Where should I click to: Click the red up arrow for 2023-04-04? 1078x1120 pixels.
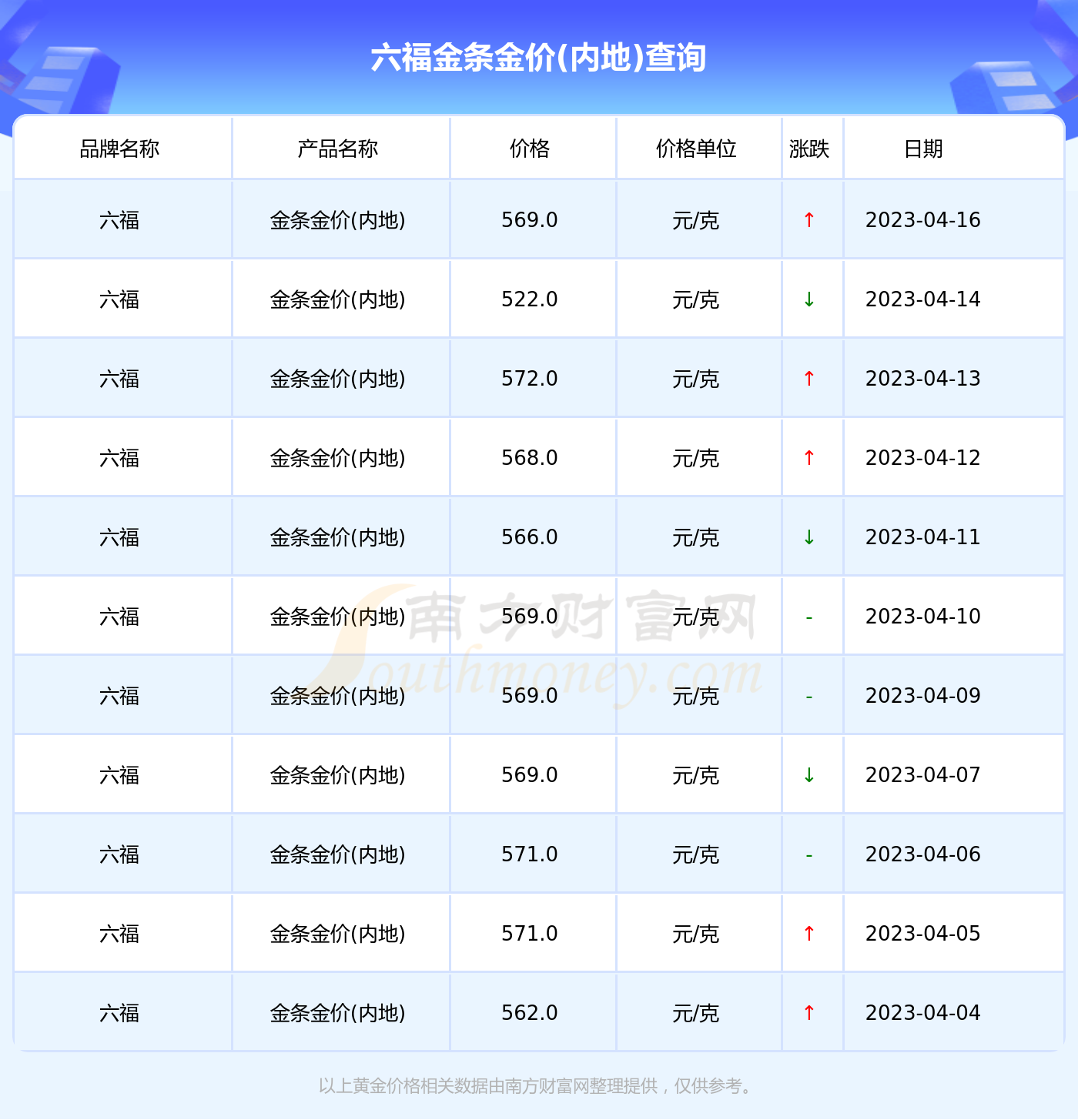pos(808,1013)
